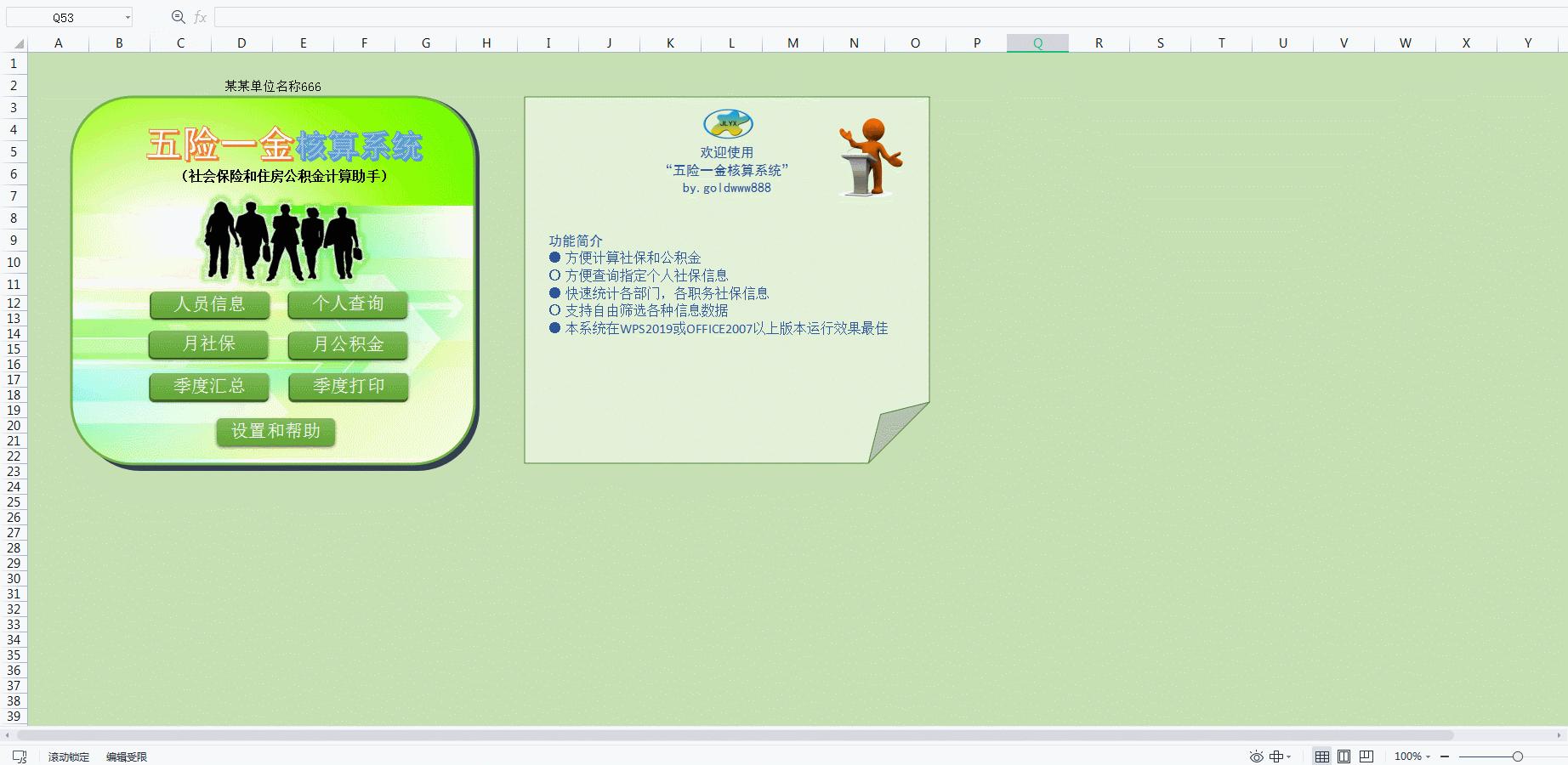Click the JLYX logo icon above the welcome text
Screen dimensions: 1568x765
727,124
